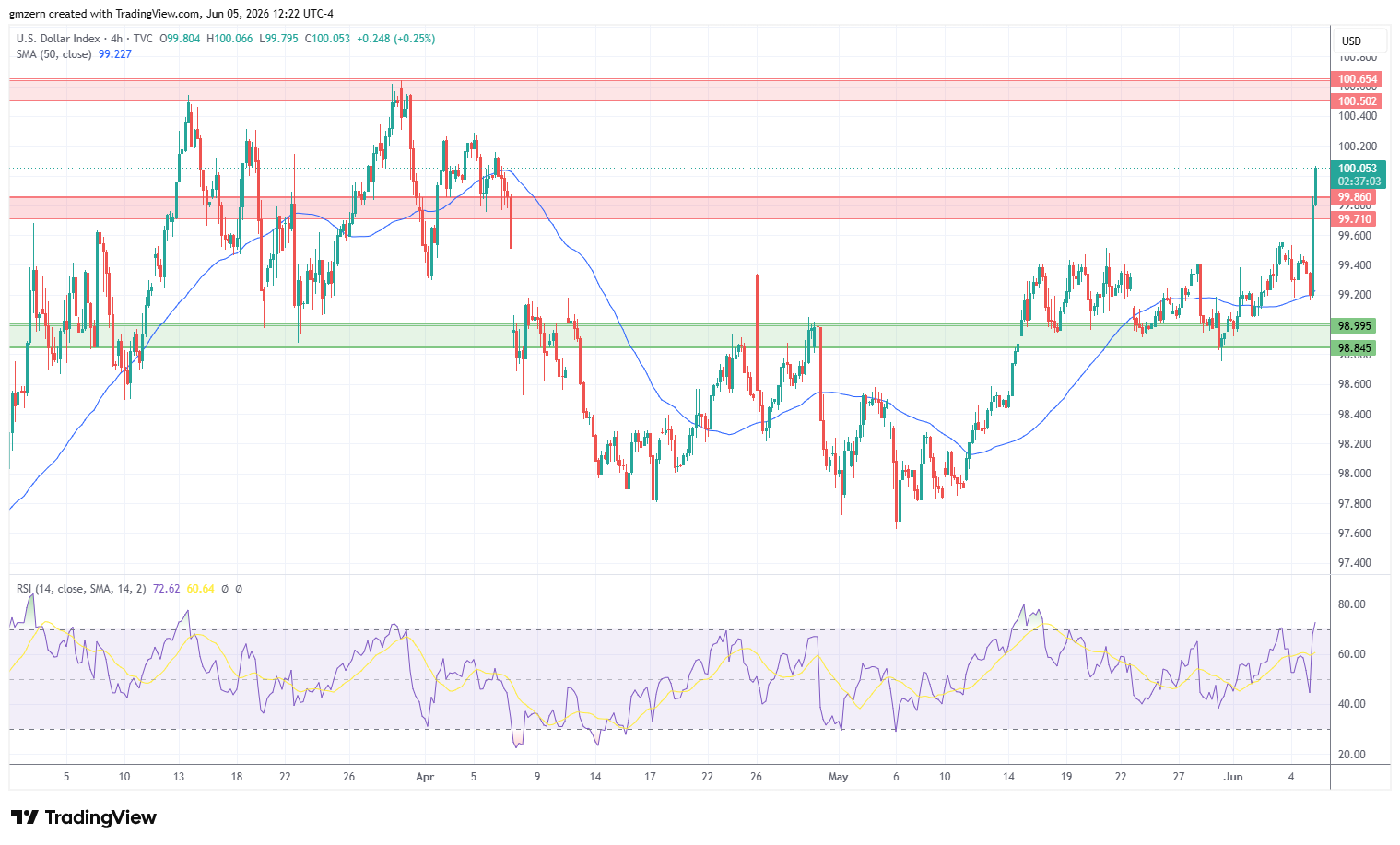Click the current price label 100.053
Screen dimensions: 1400x845
1358,169
